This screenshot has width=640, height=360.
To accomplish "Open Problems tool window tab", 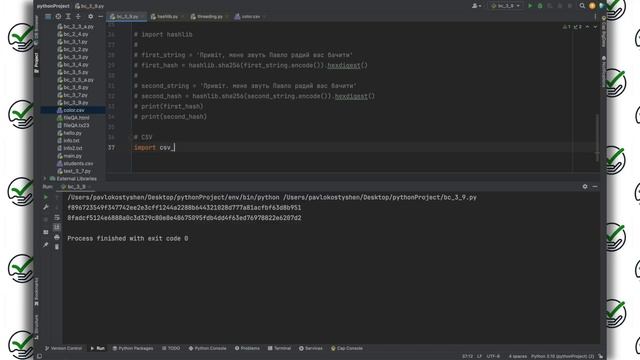I will point(247,348).
